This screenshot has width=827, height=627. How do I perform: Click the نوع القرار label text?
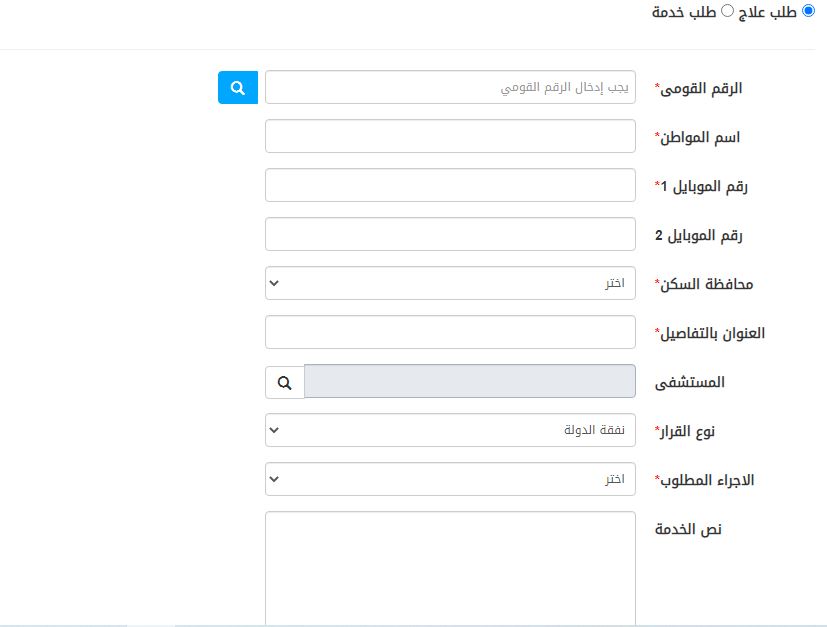pyautogui.click(x=685, y=431)
